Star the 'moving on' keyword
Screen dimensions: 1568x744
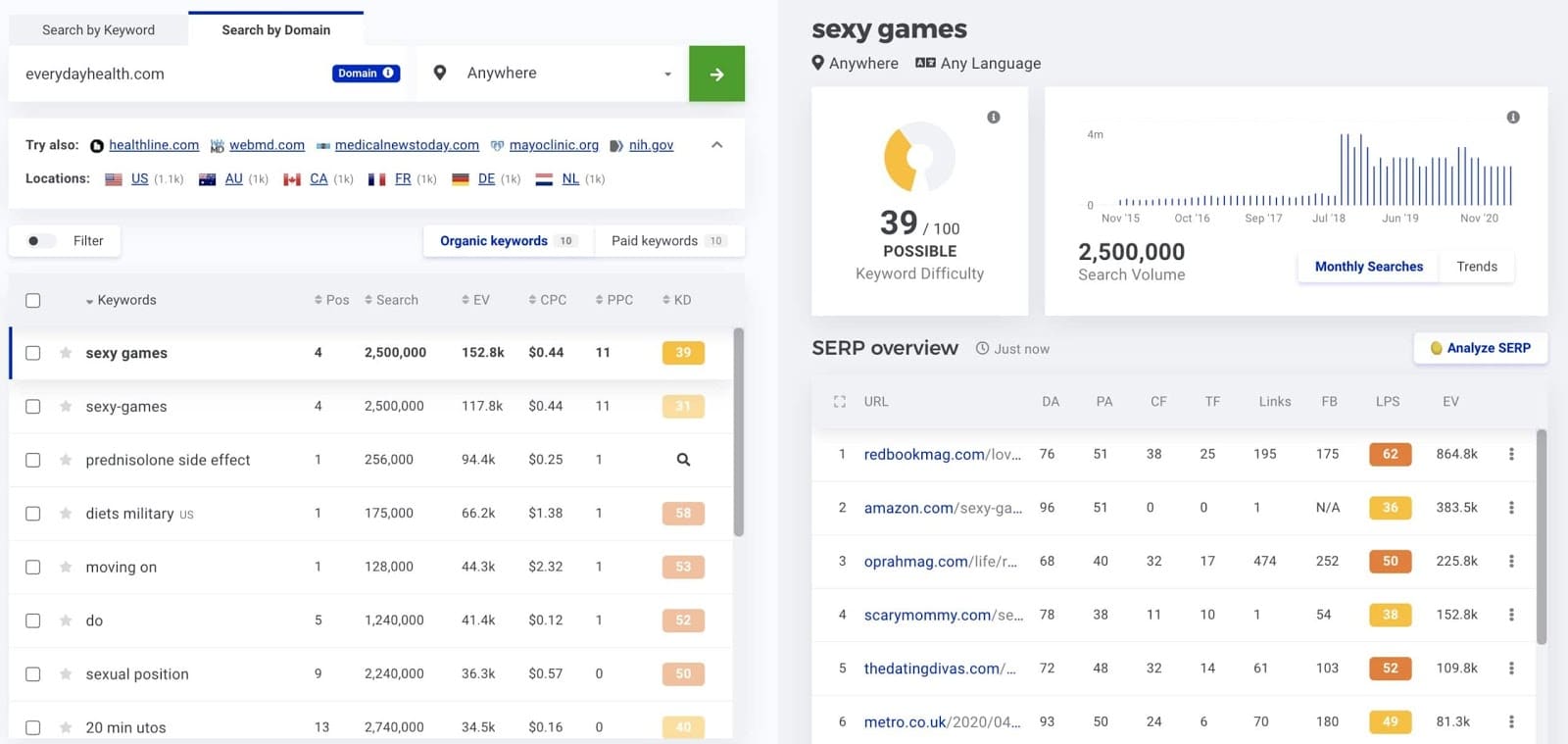[66, 567]
